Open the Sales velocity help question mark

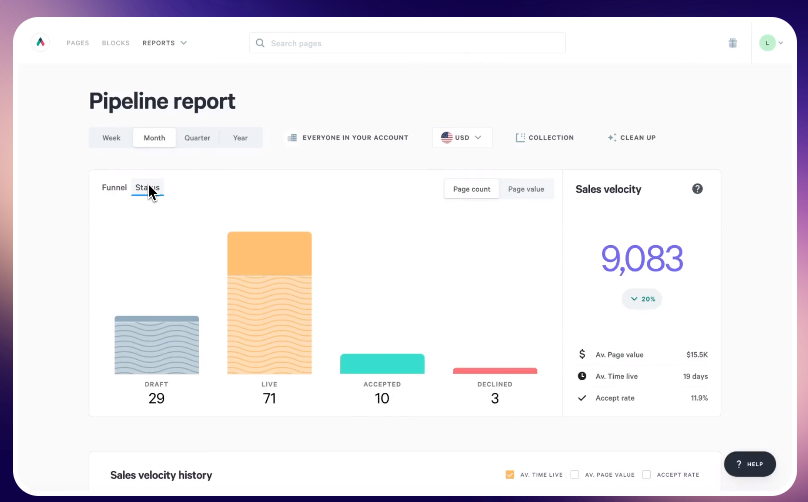point(697,189)
